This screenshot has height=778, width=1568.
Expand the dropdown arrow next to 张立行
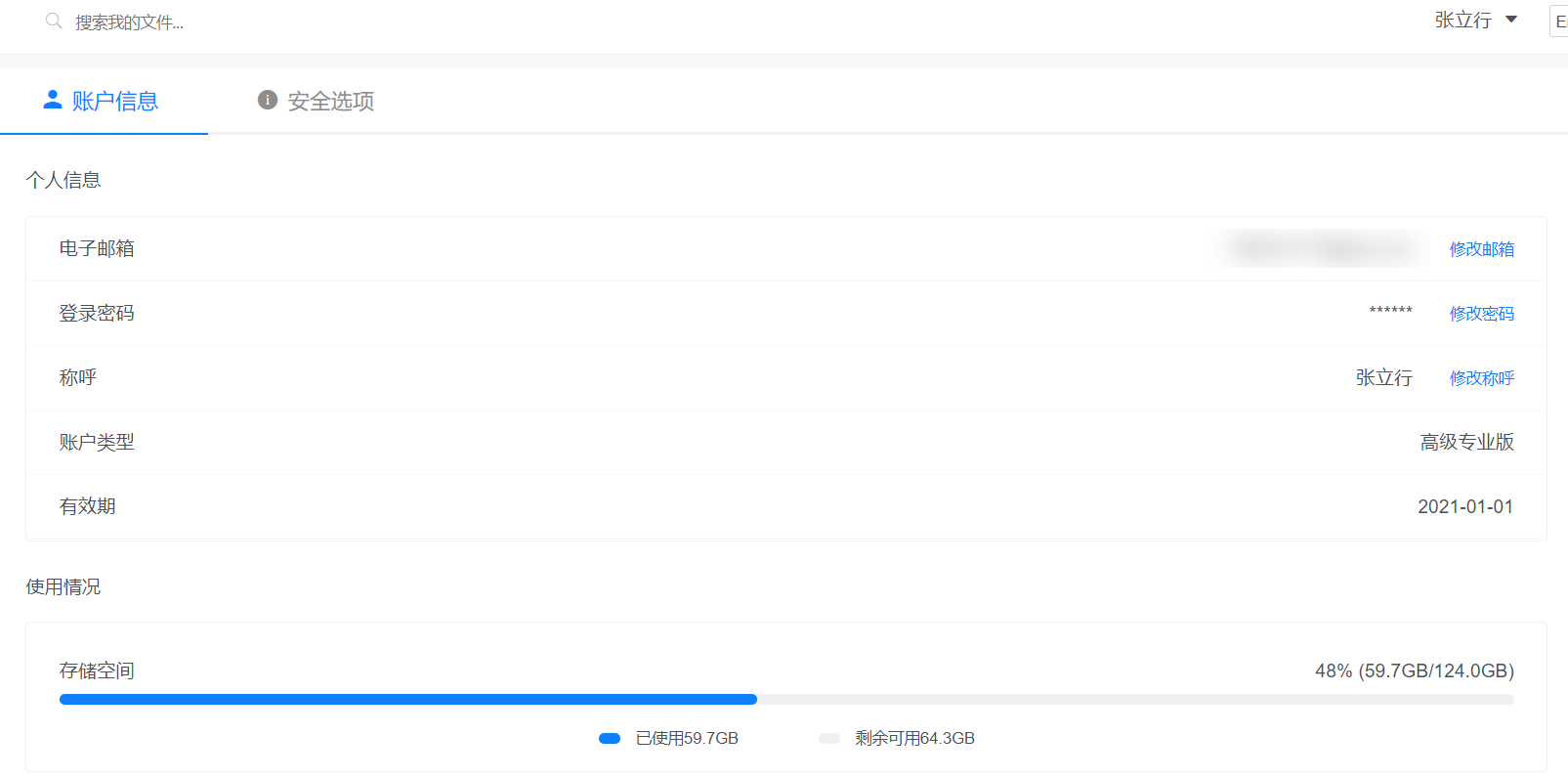point(1511,20)
